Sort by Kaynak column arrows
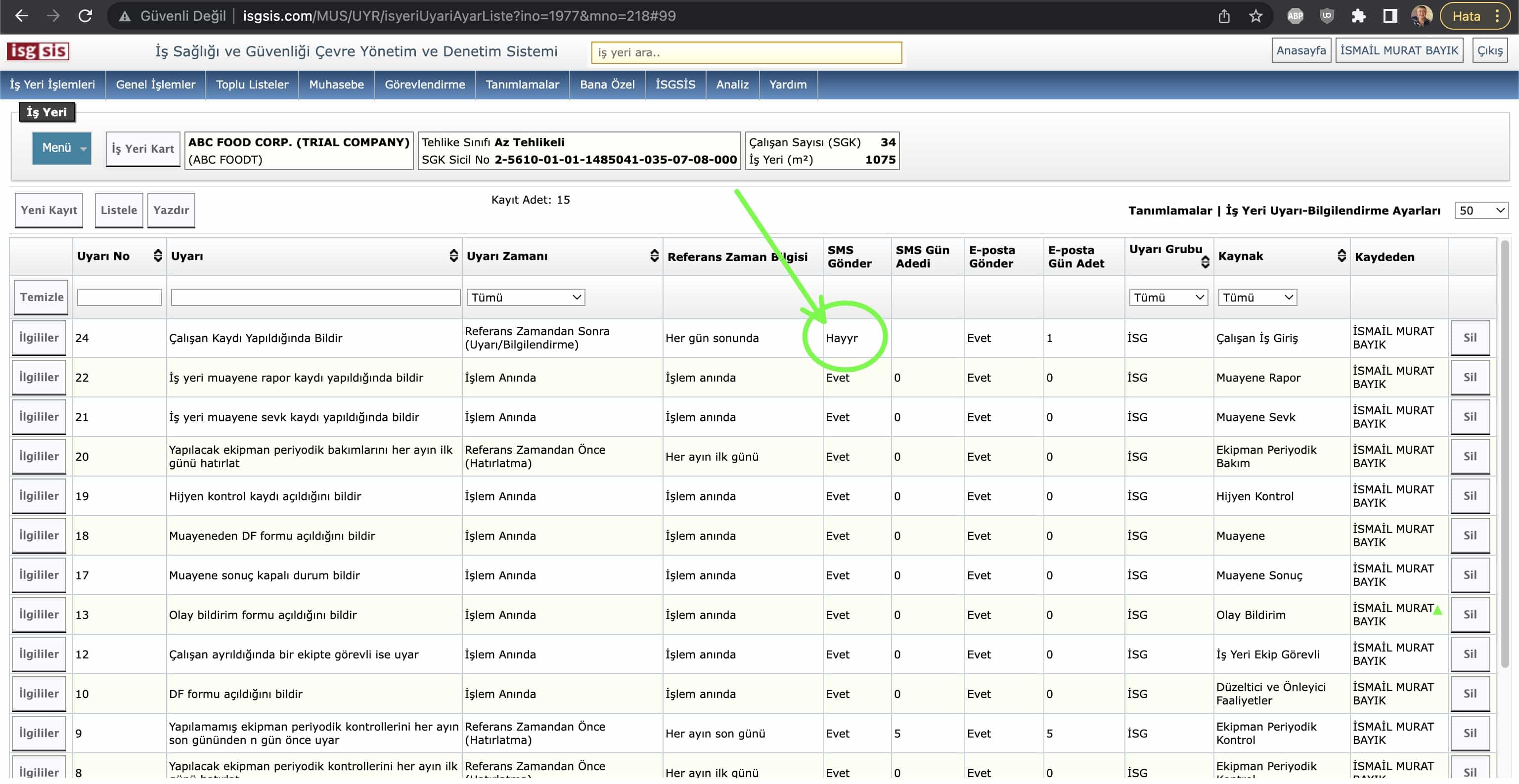 (x=1341, y=256)
